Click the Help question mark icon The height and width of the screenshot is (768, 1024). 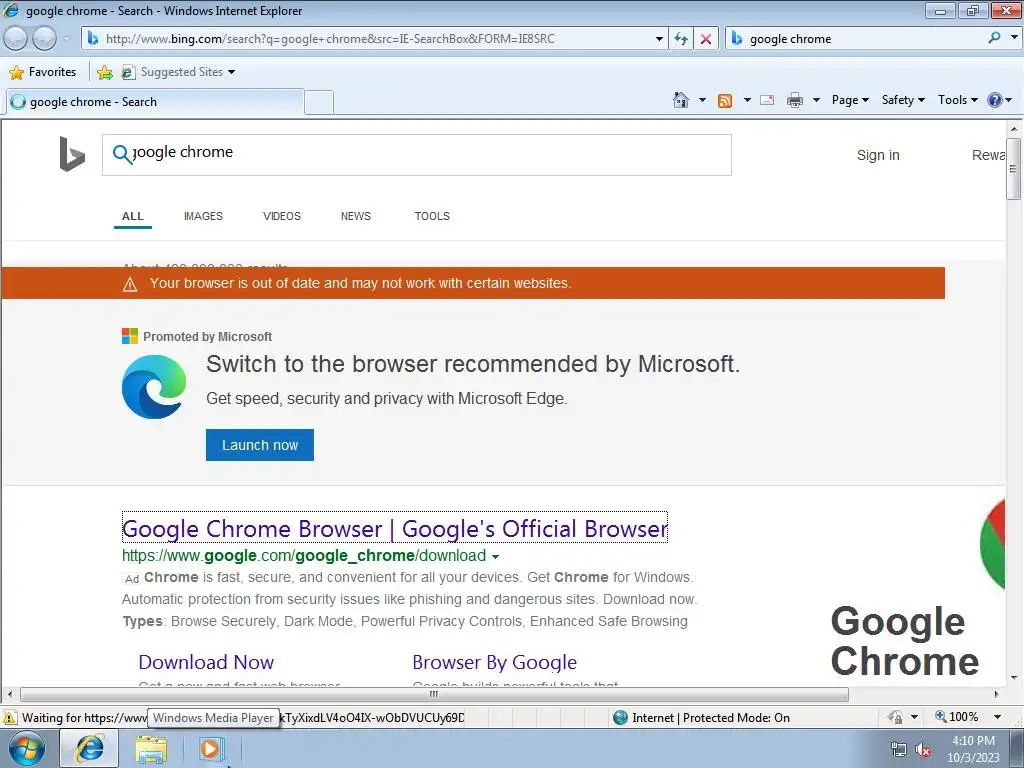coord(994,100)
